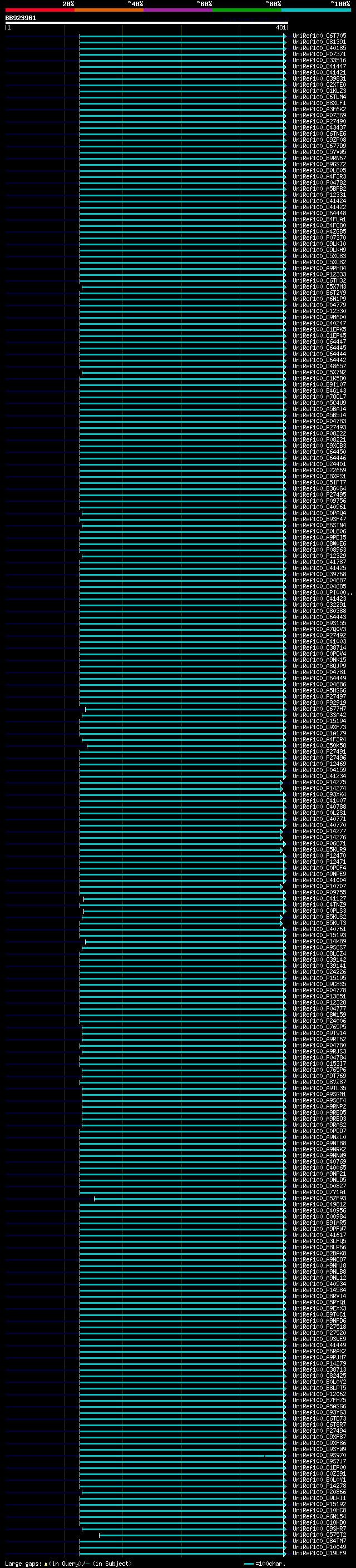Select hit label UniRef100_C5YVW5

click(319, 152)
